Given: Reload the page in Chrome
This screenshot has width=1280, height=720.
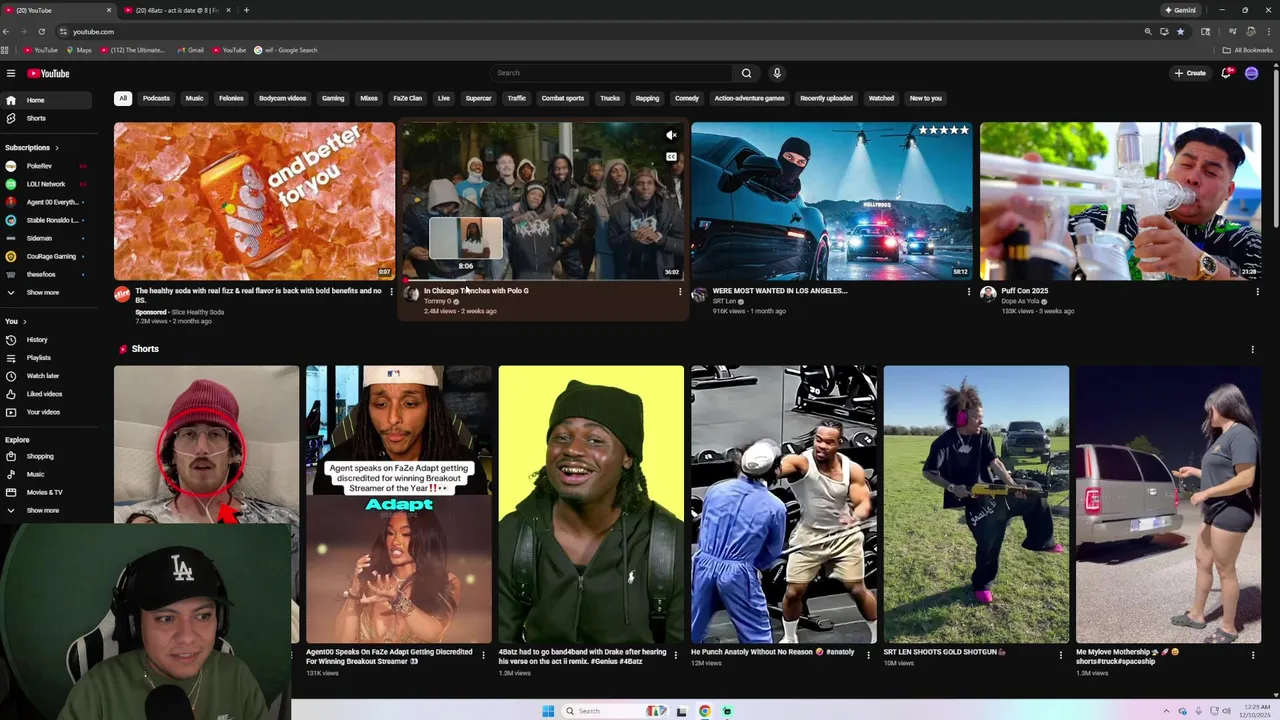Looking at the screenshot, I should (41, 31).
